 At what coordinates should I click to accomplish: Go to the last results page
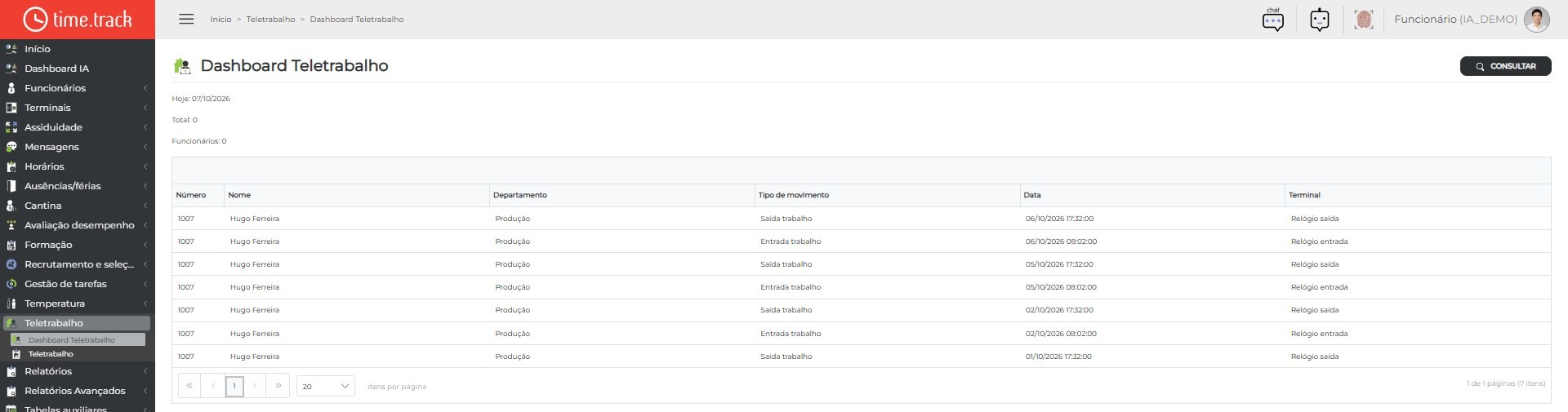click(278, 386)
